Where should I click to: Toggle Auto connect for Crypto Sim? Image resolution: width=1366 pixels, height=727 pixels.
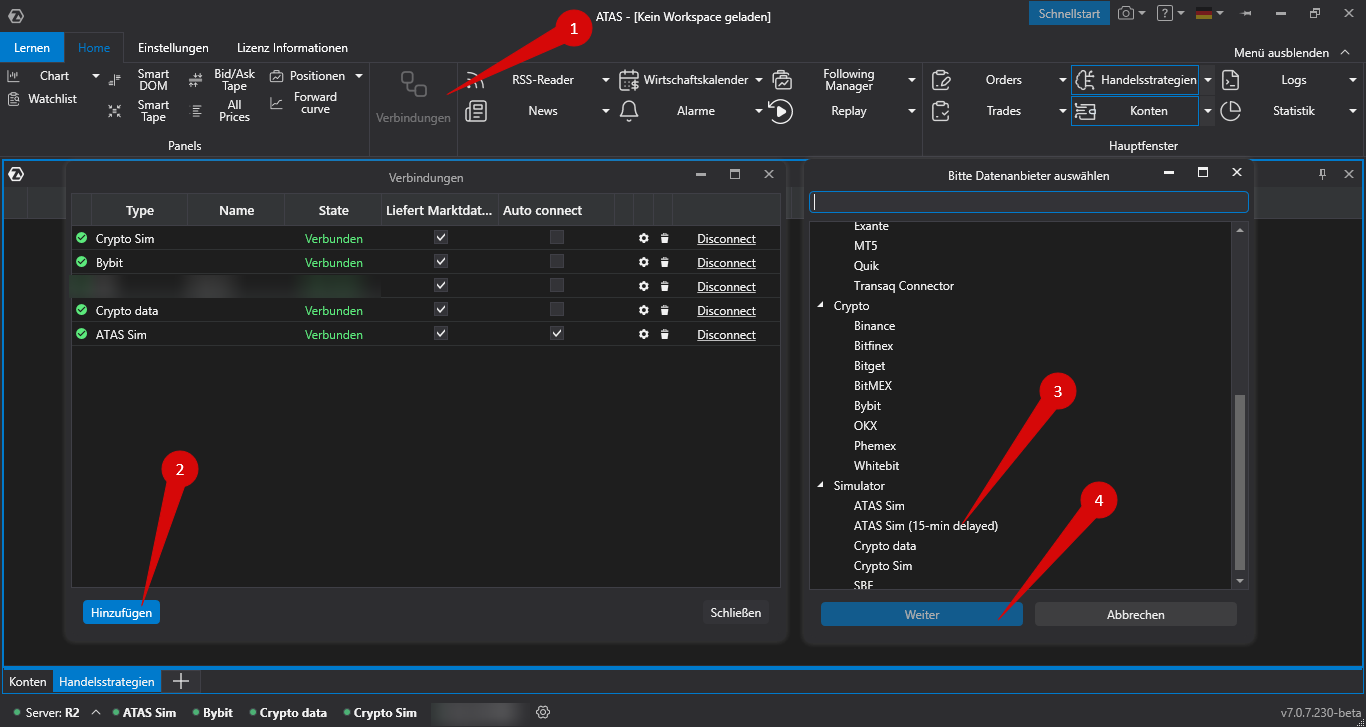coord(557,238)
